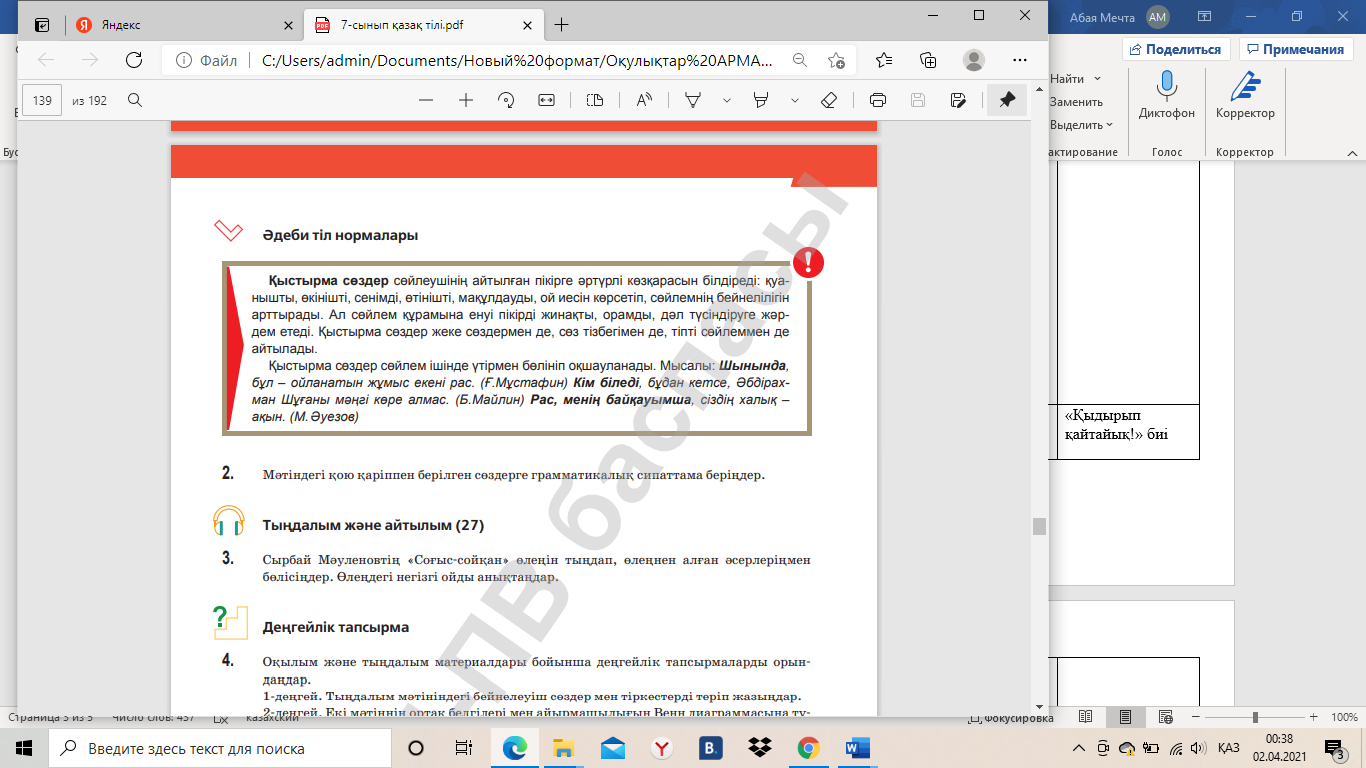Screen dimensions: 1366x768
Task: Open Microsoft Edge from the taskbar
Action: 515,748
